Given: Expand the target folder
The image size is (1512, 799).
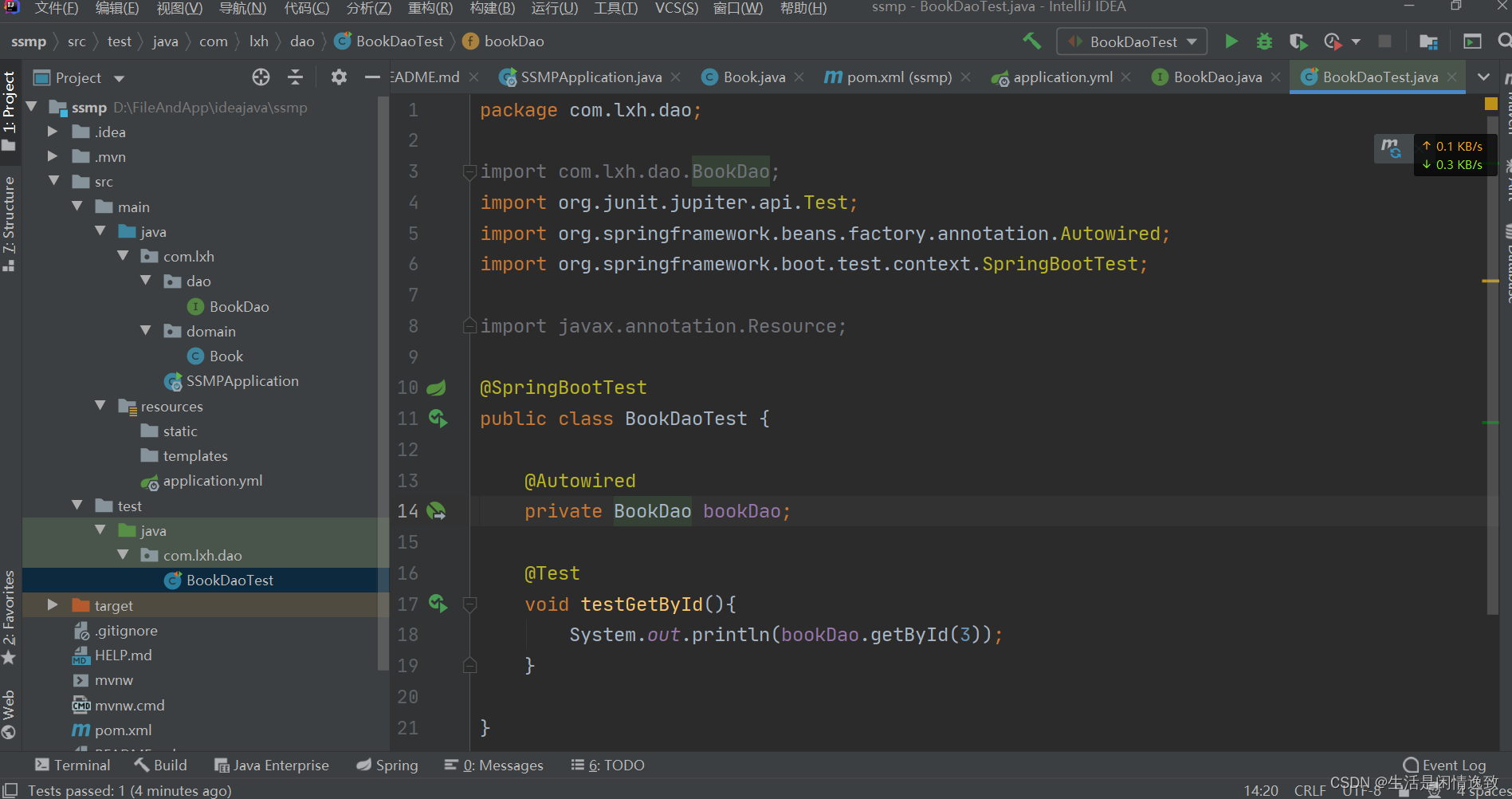Looking at the screenshot, I should click(x=52, y=604).
